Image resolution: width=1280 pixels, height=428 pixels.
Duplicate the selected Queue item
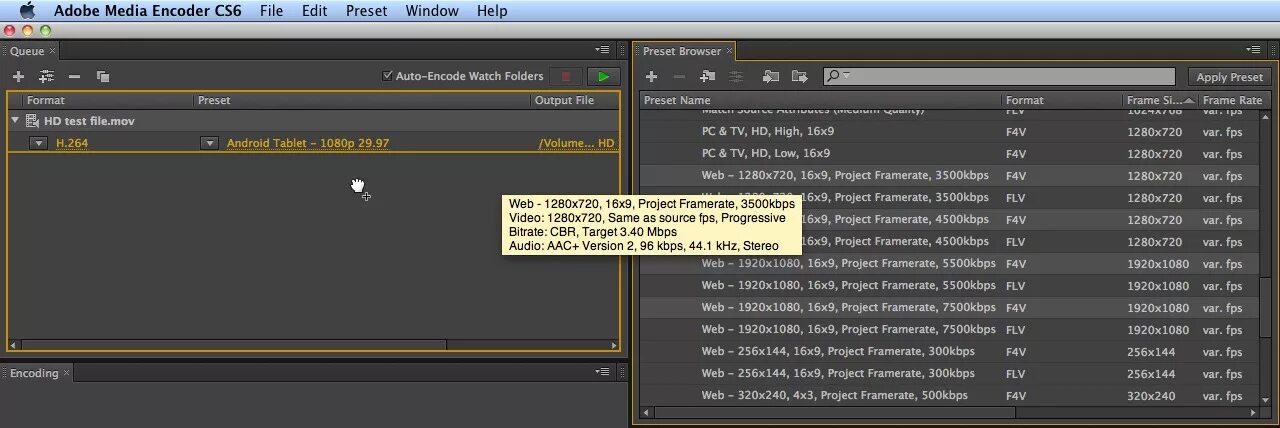coord(102,76)
